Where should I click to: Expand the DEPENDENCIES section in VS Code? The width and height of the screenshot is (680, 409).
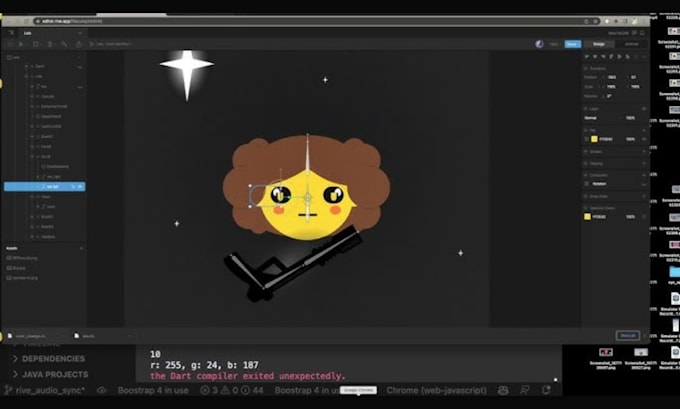pos(49,359)
